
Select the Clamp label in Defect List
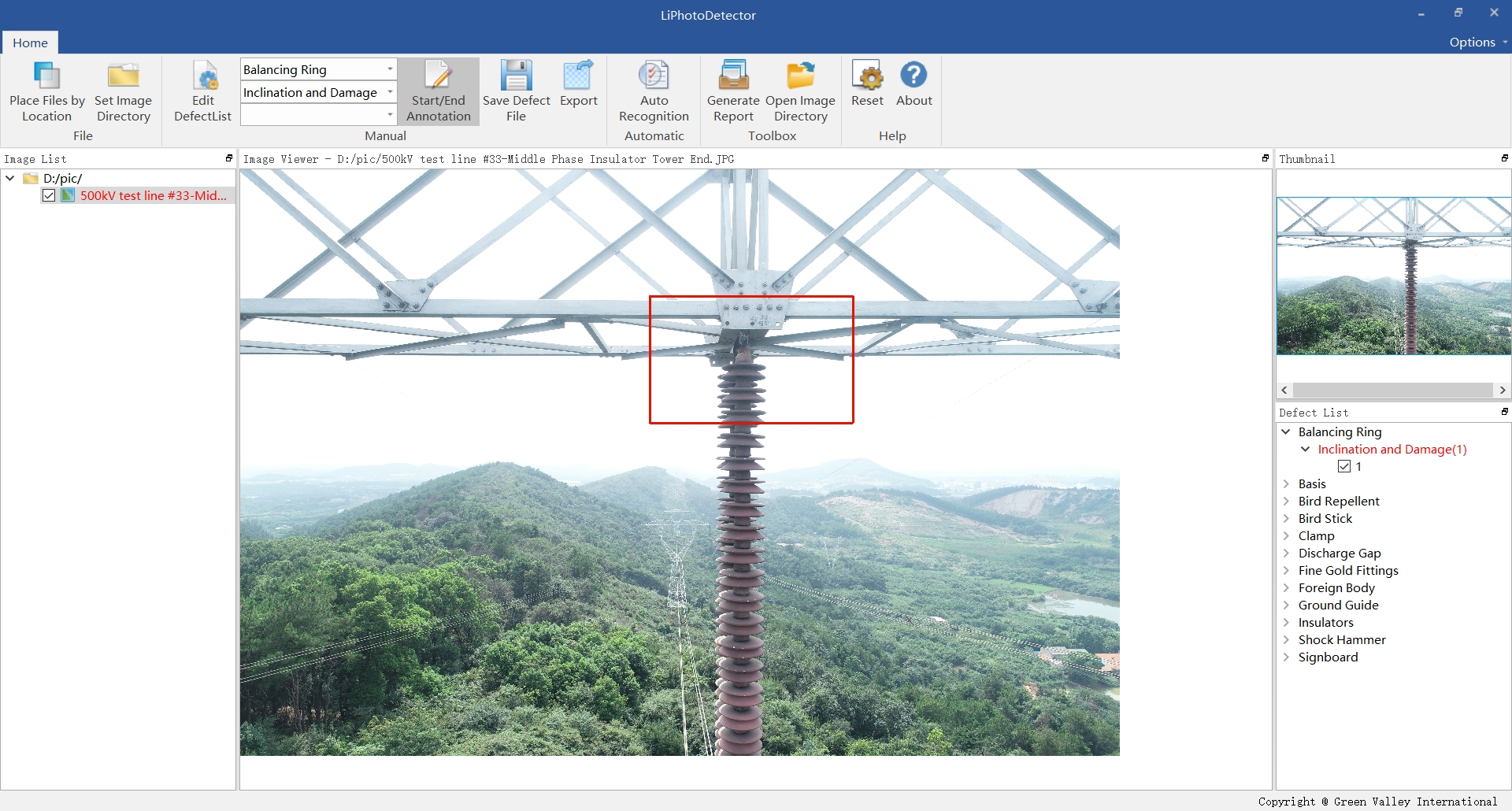point(1316,535)
